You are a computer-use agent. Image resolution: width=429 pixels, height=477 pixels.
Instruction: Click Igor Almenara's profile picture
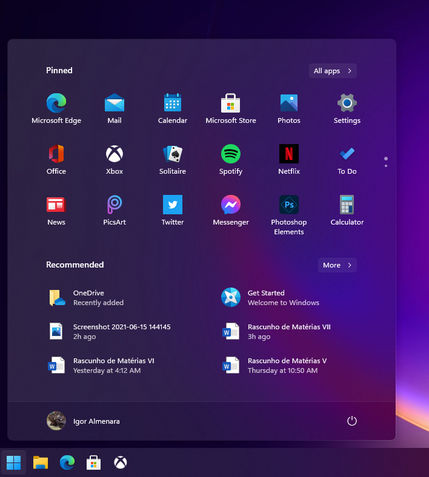point(56,421)
